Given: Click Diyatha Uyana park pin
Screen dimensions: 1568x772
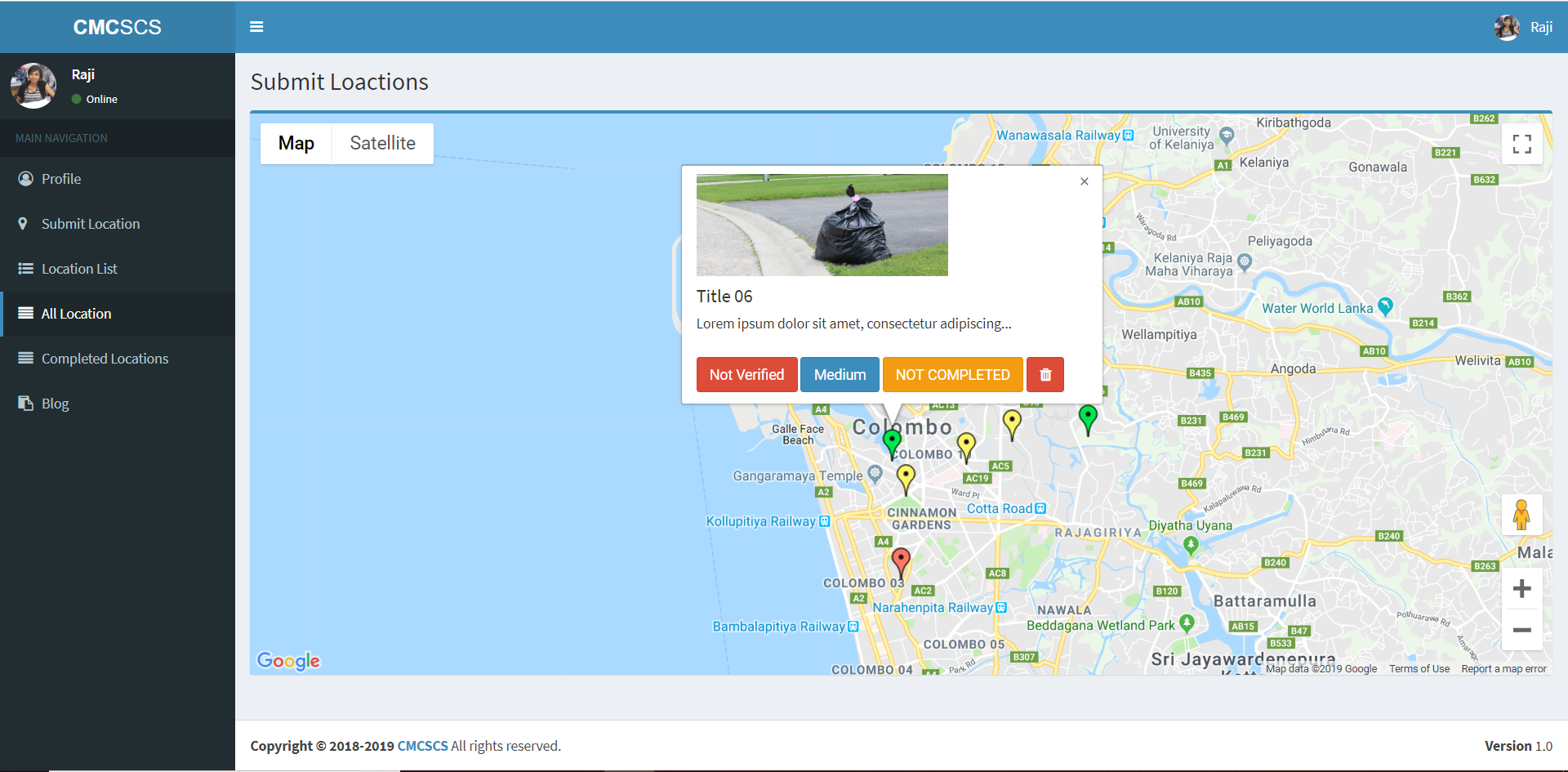Looking at the screenshot, I should (1191, 545).
